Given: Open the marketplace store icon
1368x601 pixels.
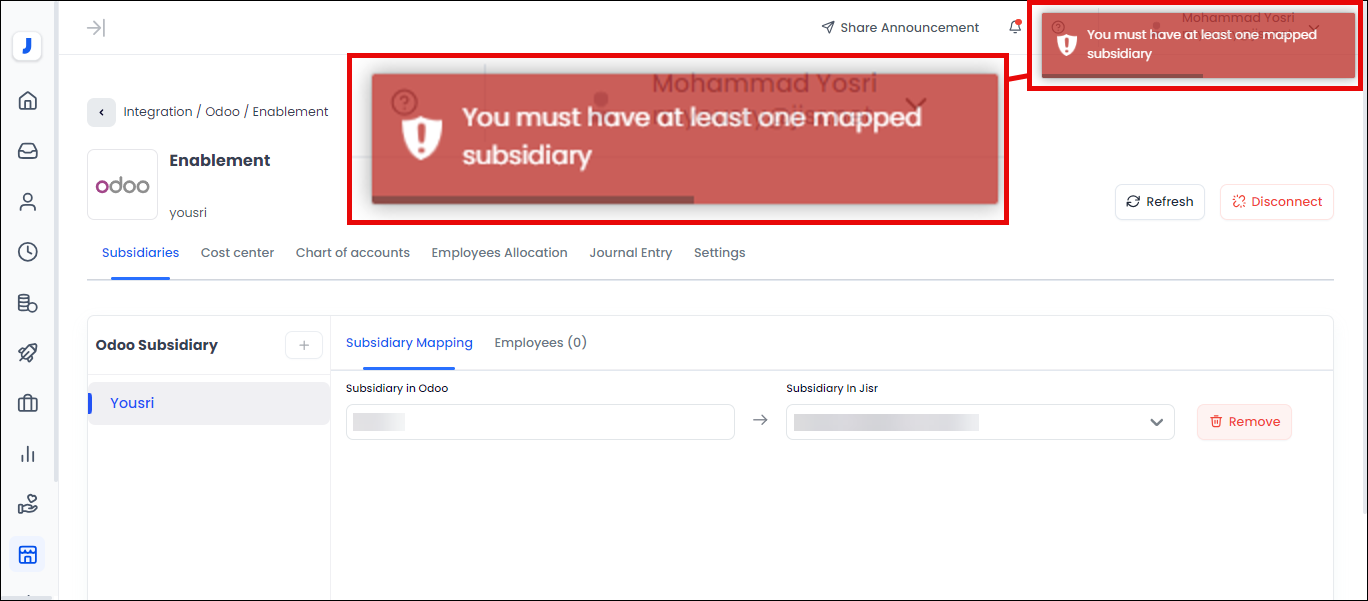Looking at the screenshot, I should click(28, 554).
